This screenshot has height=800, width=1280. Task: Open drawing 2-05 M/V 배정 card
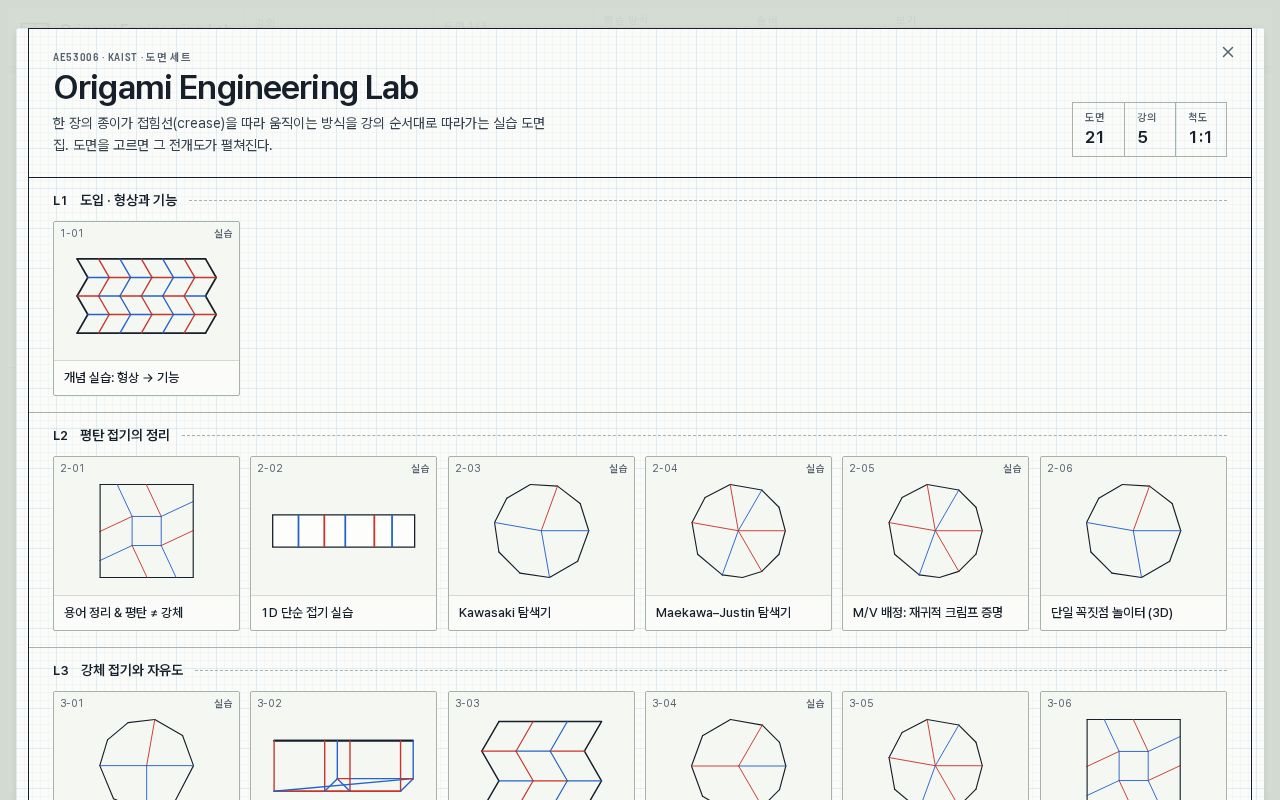pos(935,543)
